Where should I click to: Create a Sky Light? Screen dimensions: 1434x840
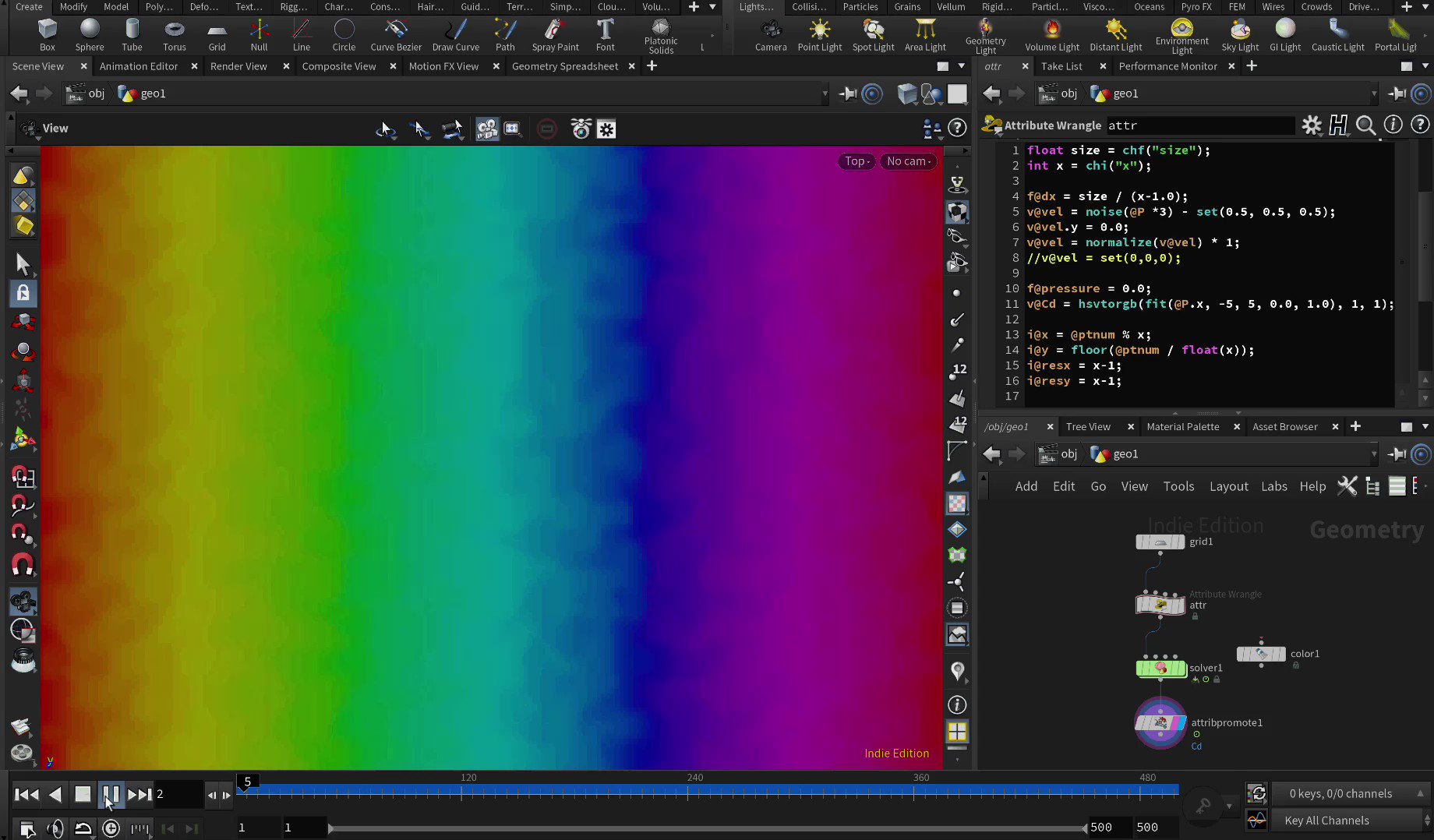[1240, 35]
